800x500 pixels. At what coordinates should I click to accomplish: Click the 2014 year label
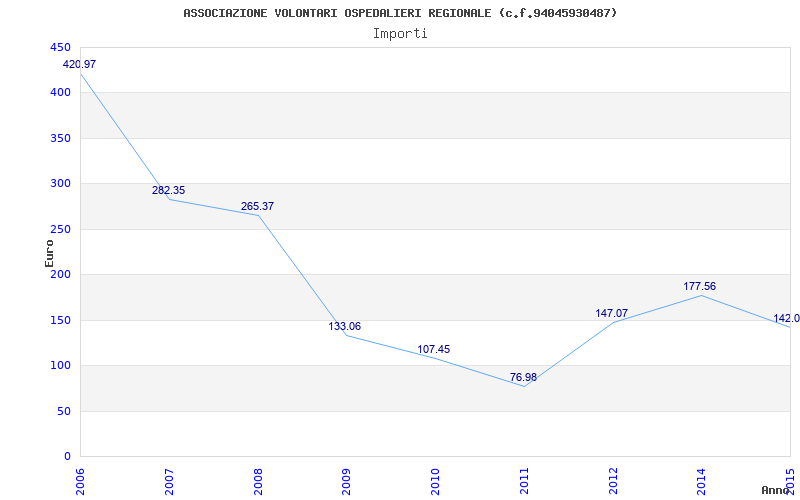click(x=702, y=481)
